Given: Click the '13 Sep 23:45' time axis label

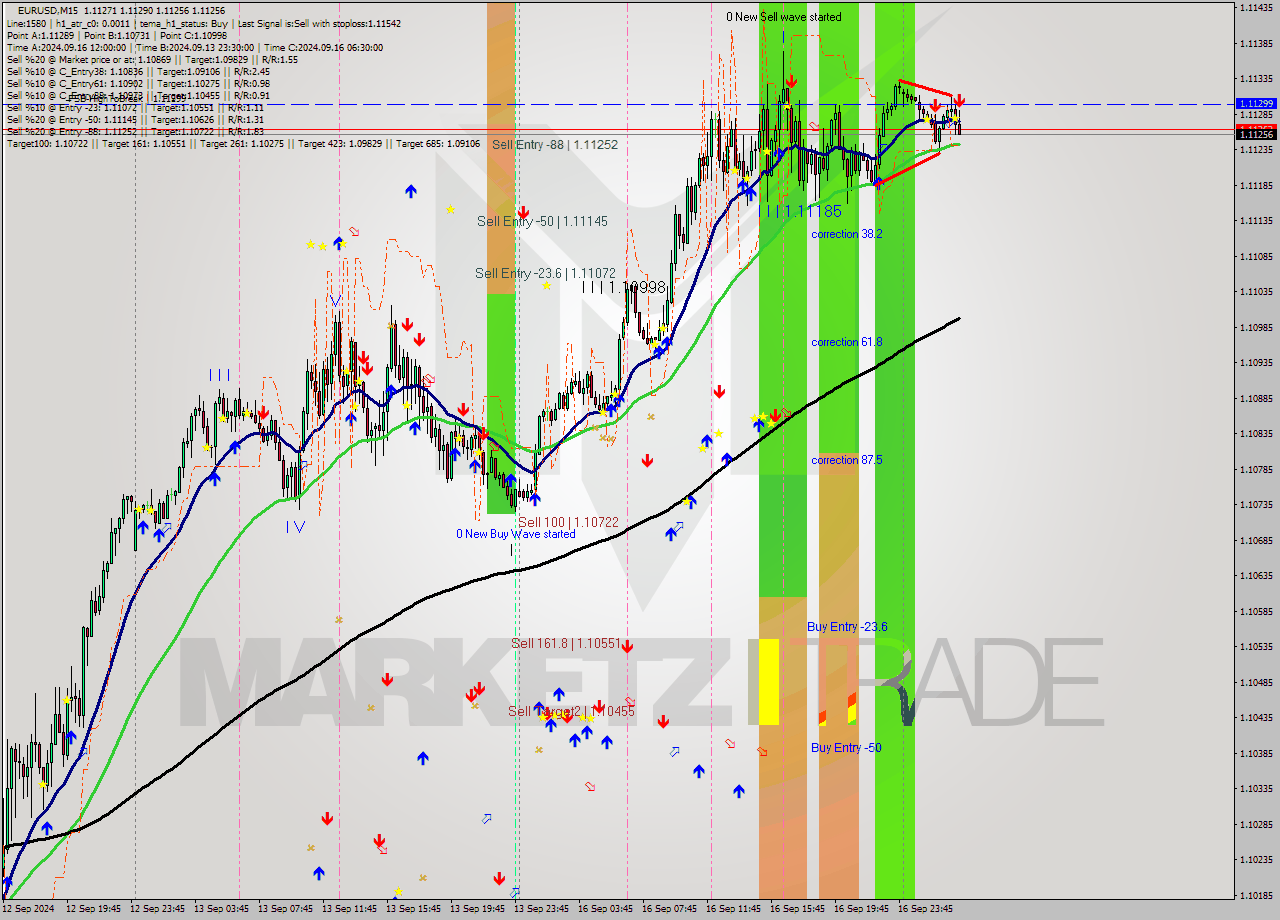Looking at the screenshot, I should pyautogui.click(x=544, y=909).
